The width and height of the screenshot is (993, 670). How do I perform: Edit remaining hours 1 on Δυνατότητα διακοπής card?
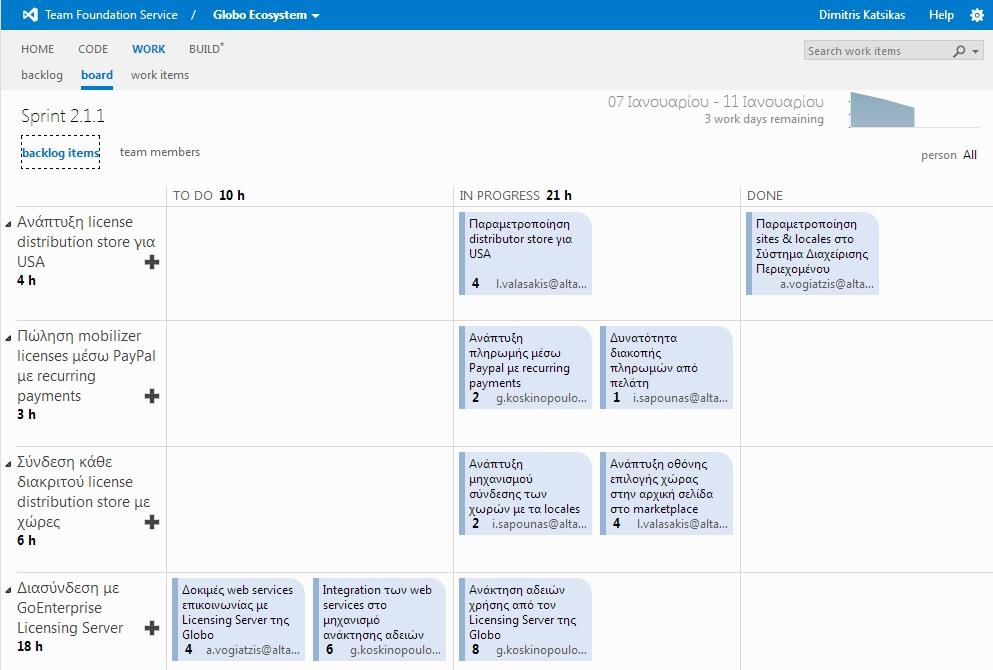click(x=617, y=398)
